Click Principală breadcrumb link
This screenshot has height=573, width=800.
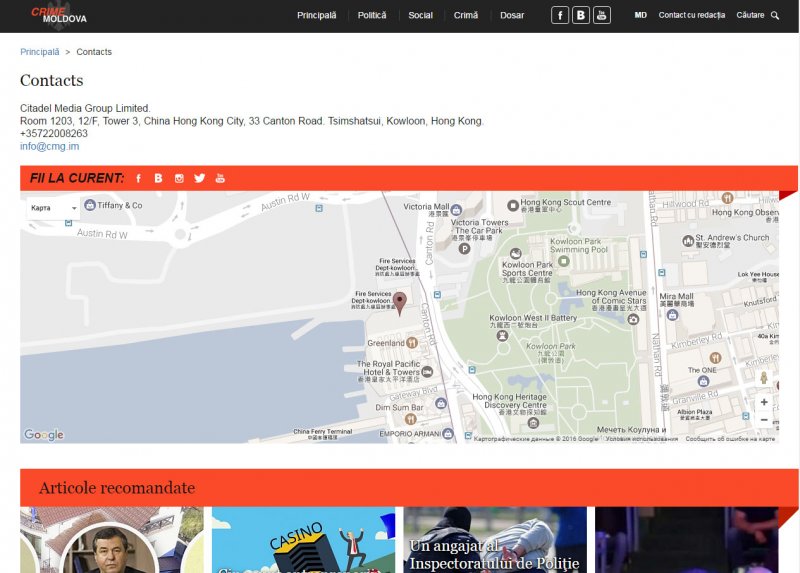[40, 52]
